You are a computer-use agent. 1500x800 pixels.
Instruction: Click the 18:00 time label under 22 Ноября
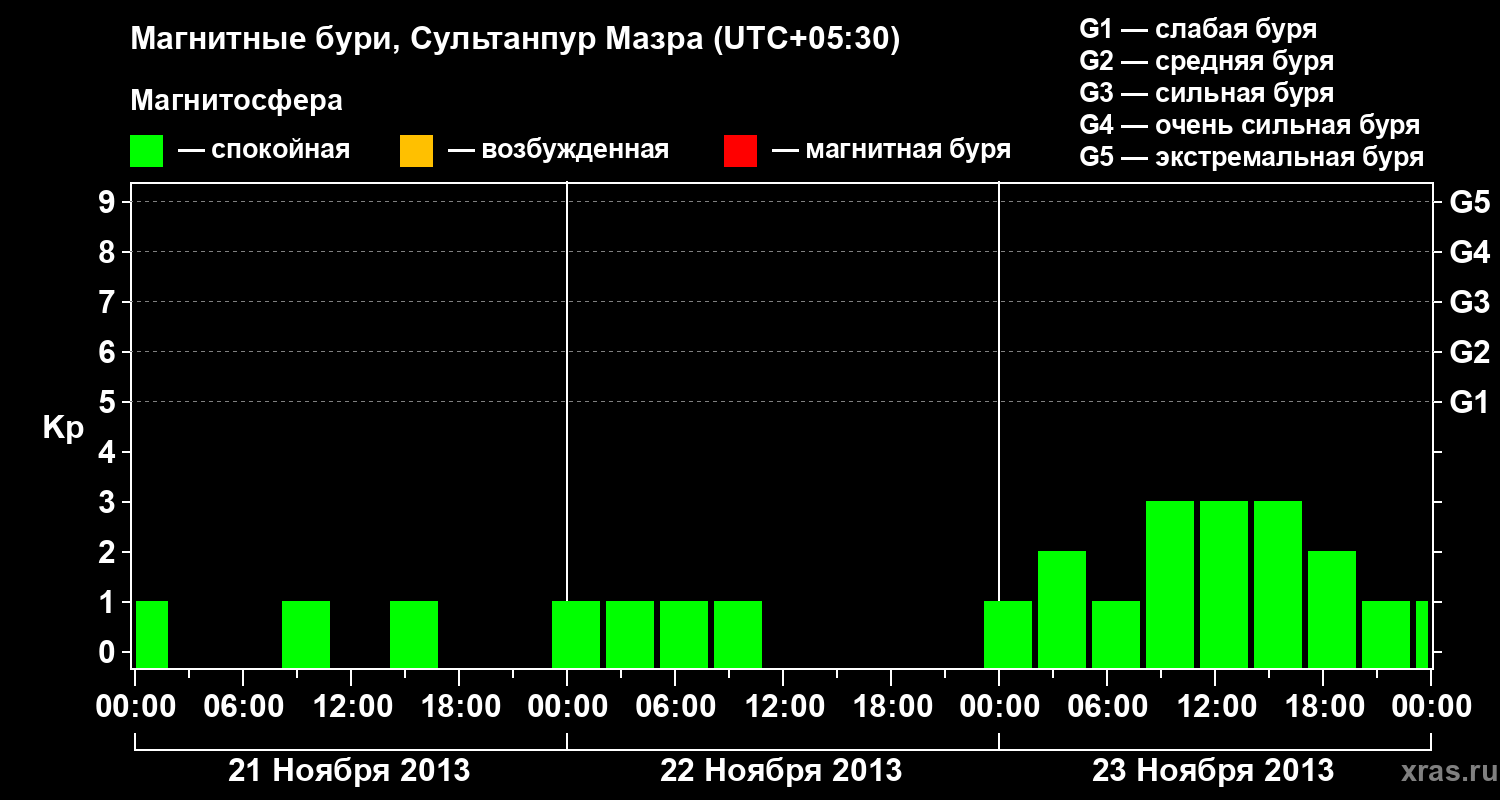point(891,706)
